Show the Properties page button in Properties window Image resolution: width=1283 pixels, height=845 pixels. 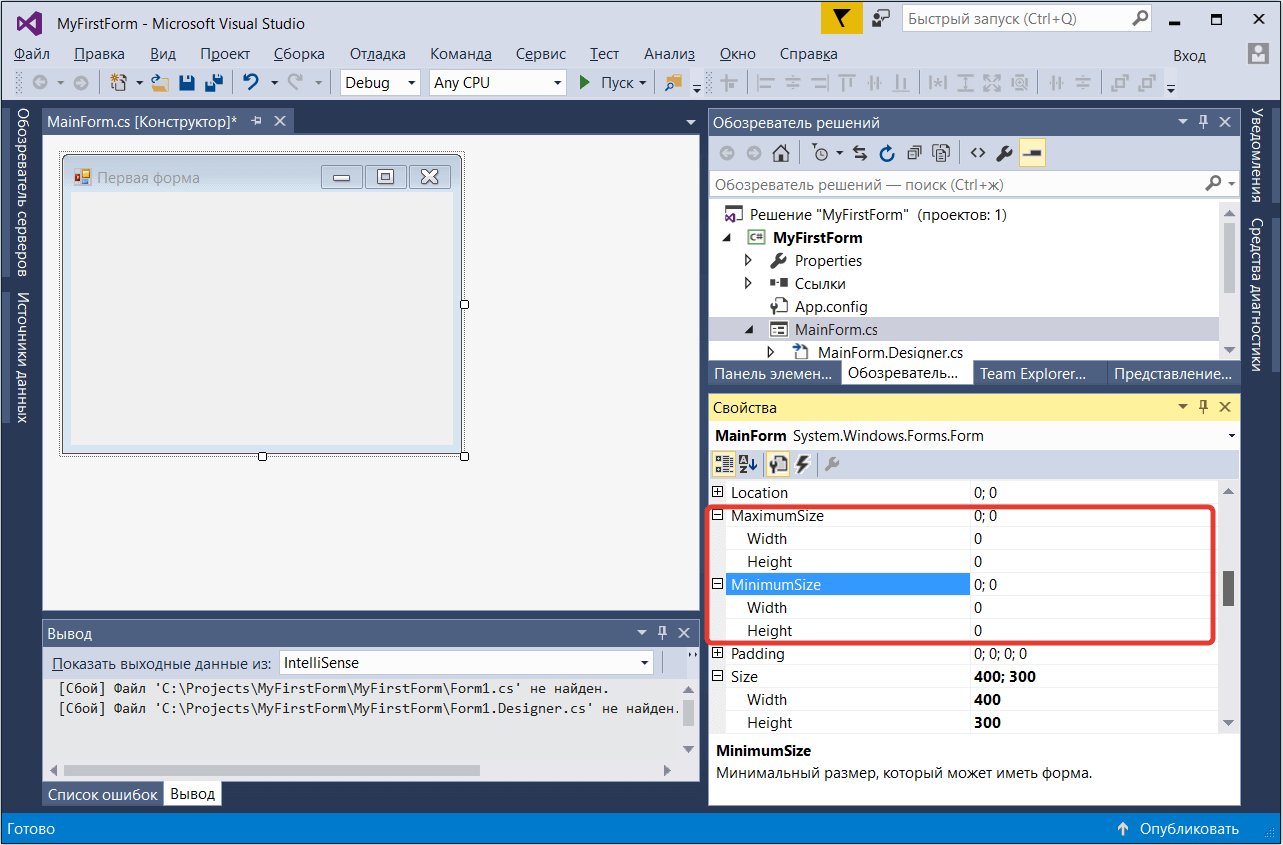[777, 464]
